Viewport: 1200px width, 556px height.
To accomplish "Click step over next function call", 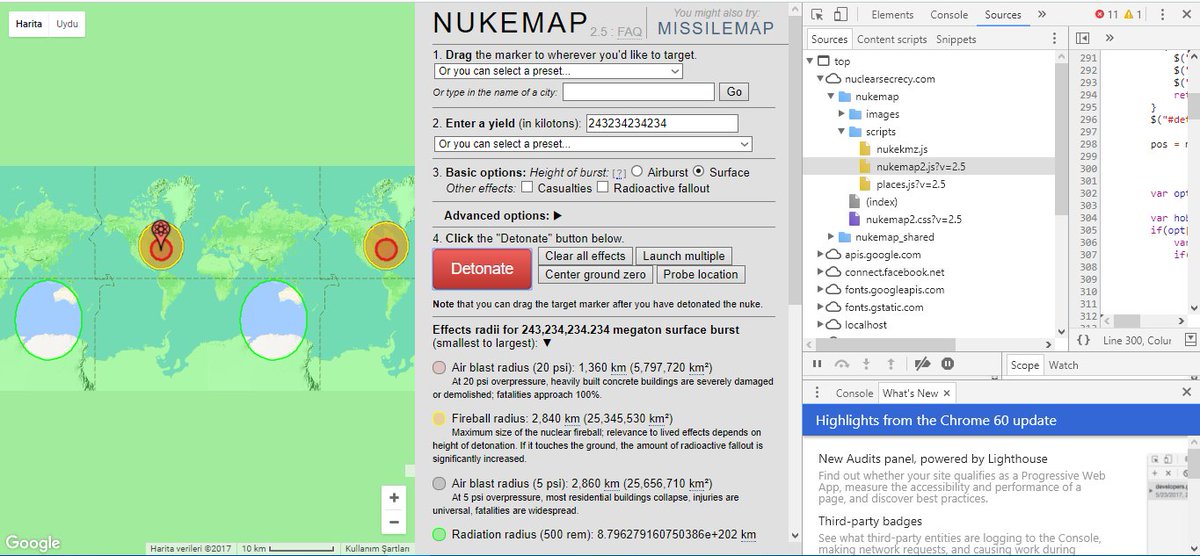I will 842,365.
